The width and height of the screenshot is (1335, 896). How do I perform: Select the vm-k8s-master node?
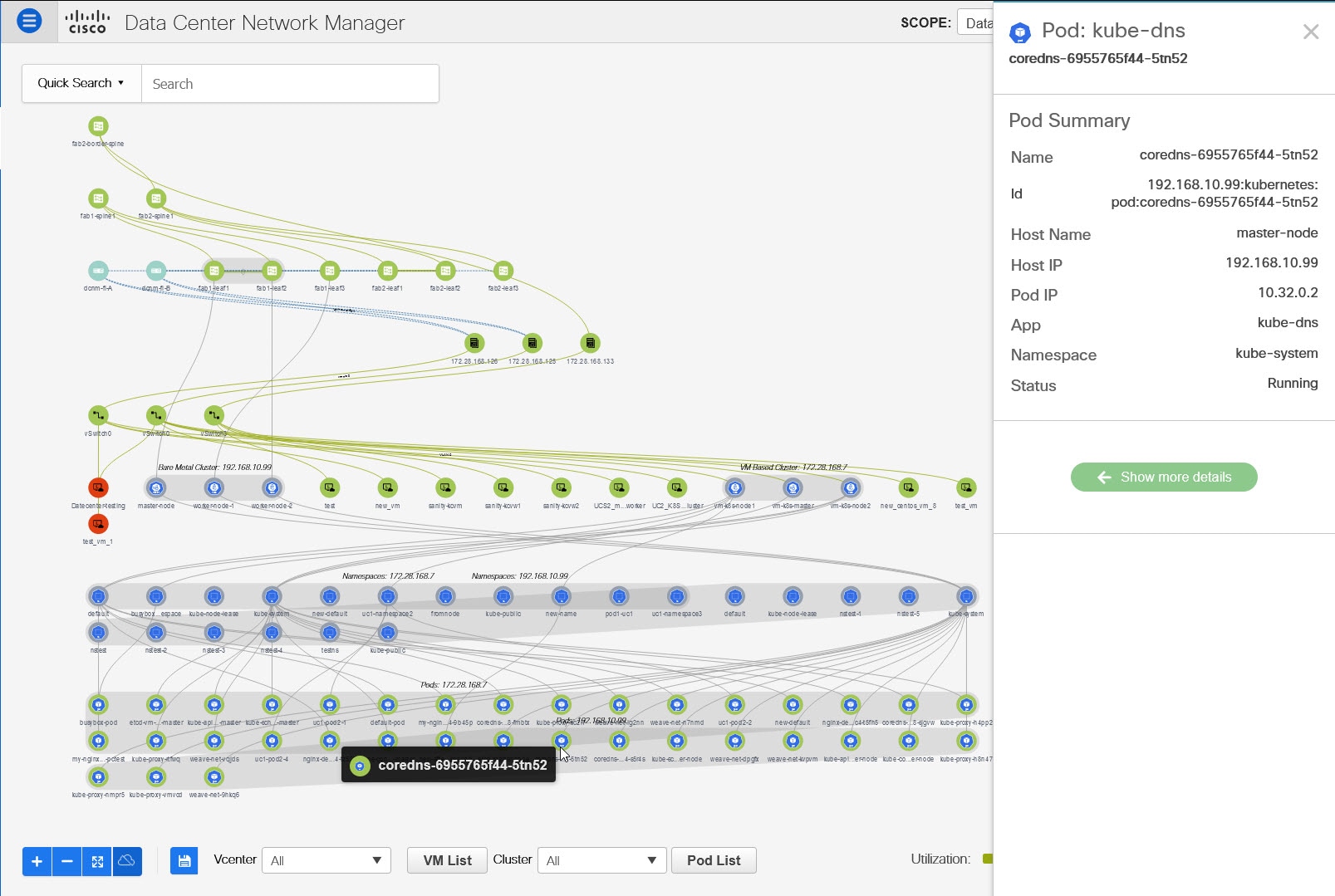(793, 487)
